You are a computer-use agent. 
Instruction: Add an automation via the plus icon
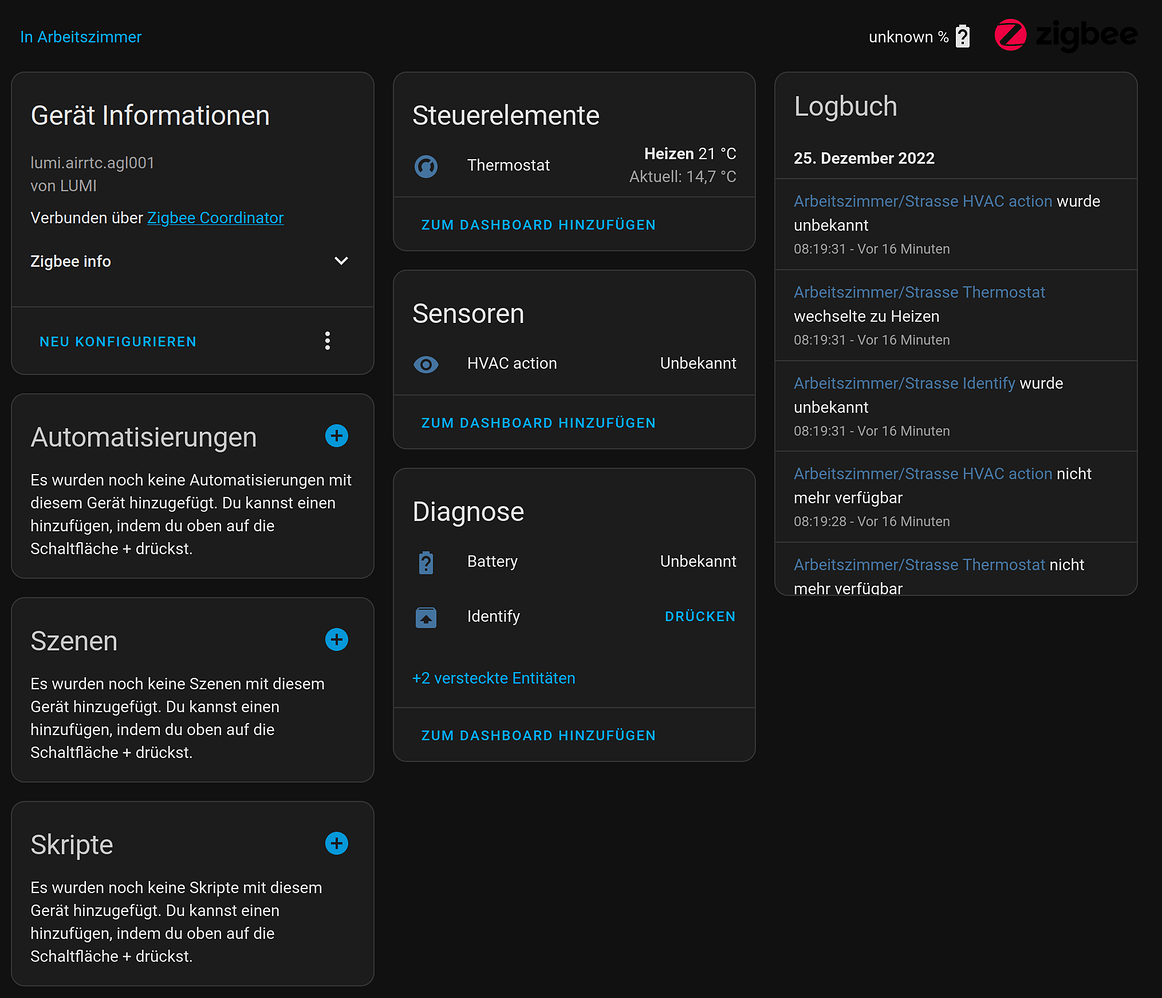[x=336, y=436]
